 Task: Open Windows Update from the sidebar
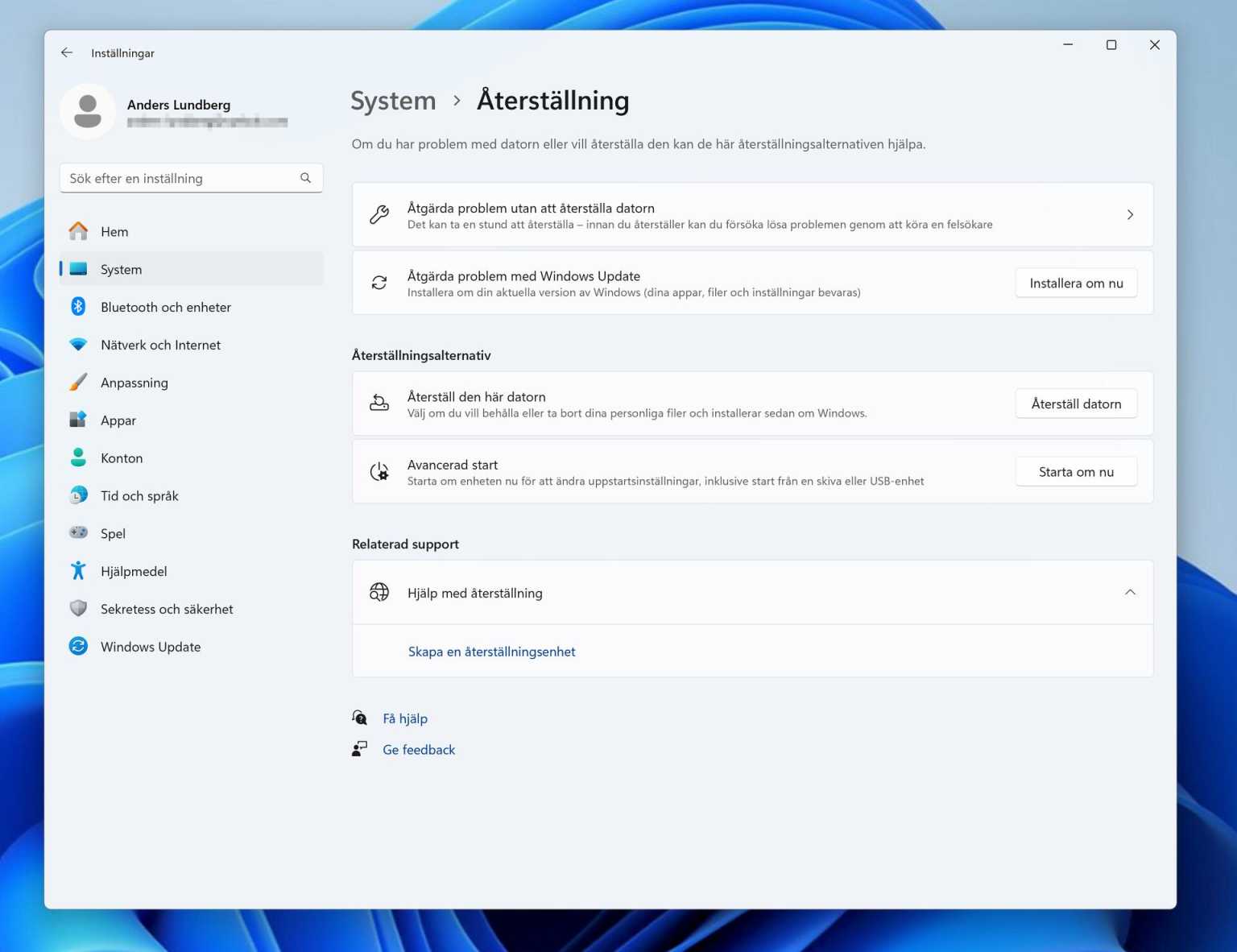coord(151,646)
